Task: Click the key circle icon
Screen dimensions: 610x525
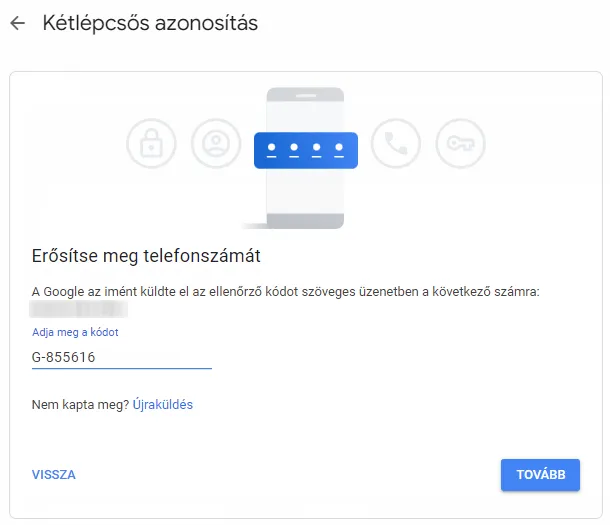Action: coord(460,146)
